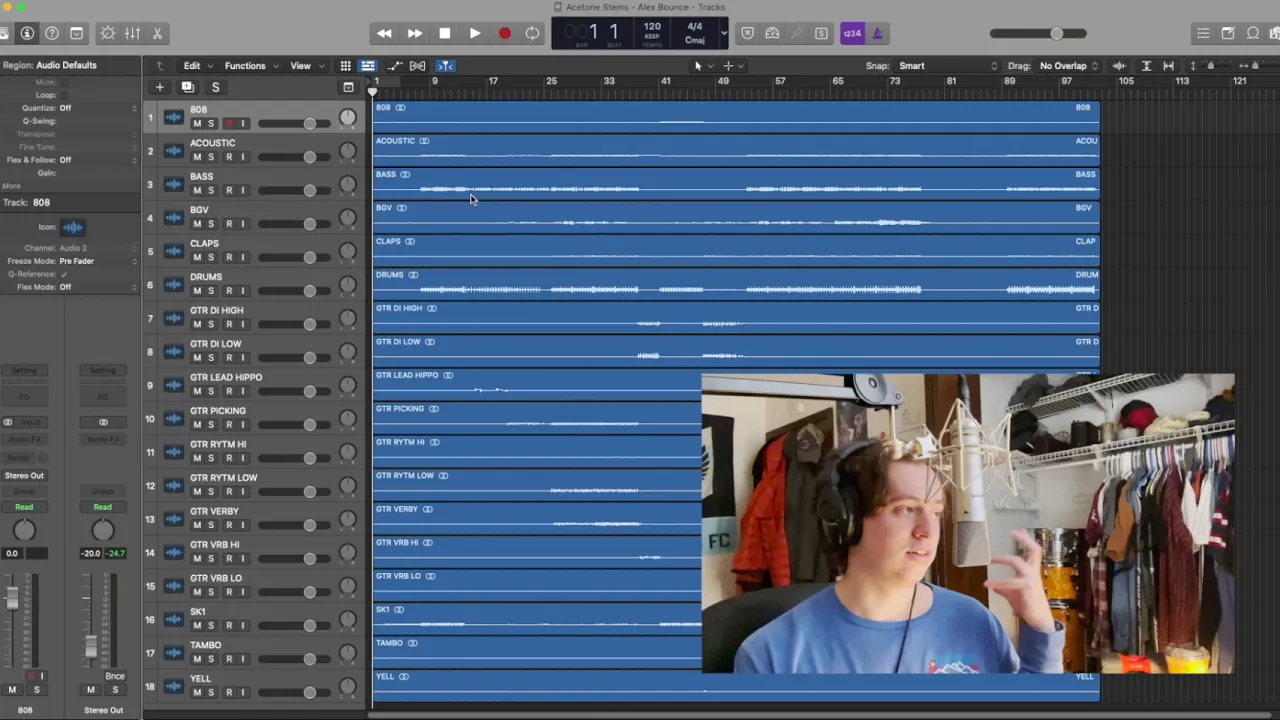Fast forward playback in transport
This screenshot has width=1280, height=720.
(414, 33)
